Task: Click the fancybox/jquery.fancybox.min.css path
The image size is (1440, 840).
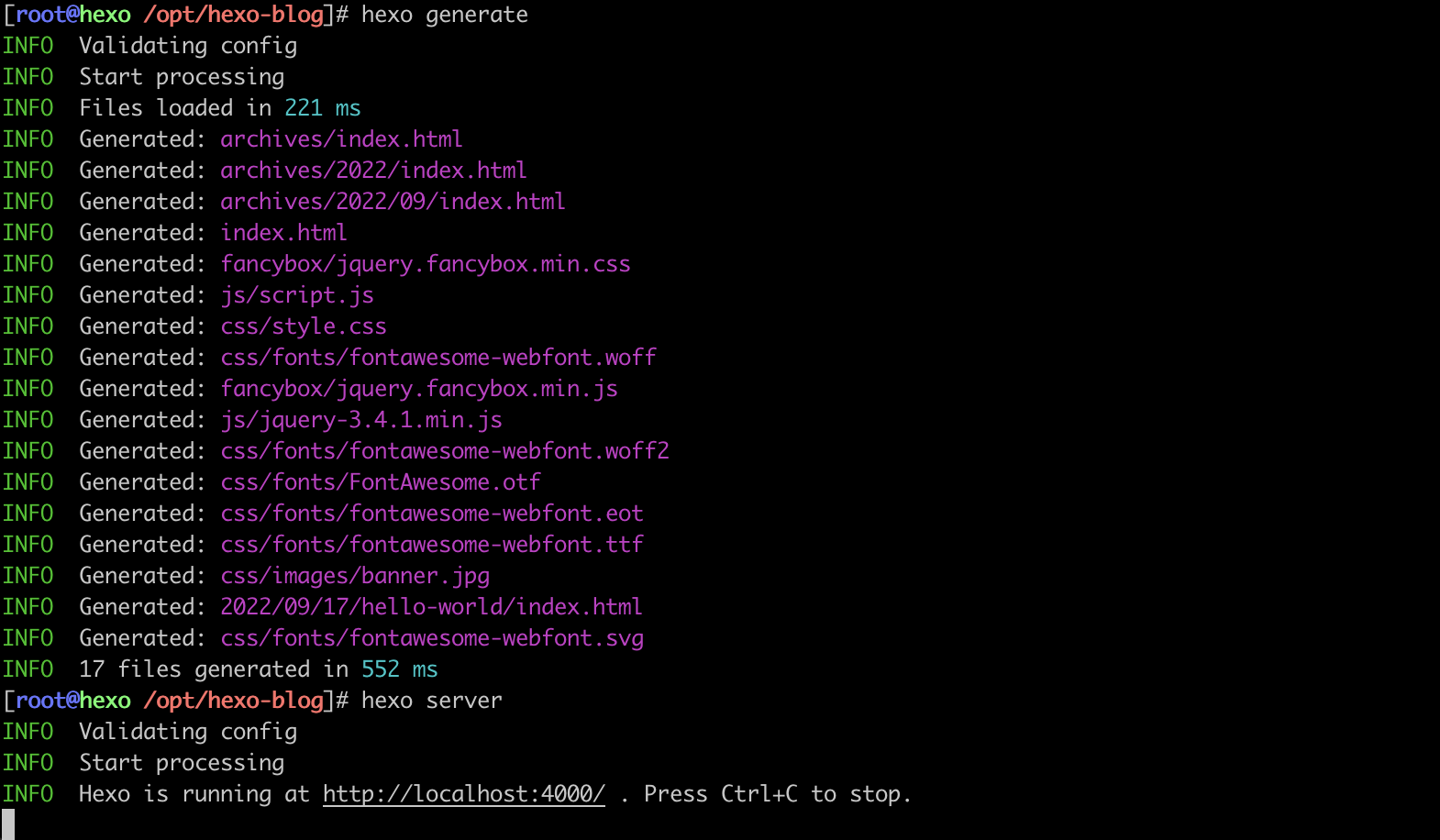Action: pyautogui.click(x=425, y=264)
